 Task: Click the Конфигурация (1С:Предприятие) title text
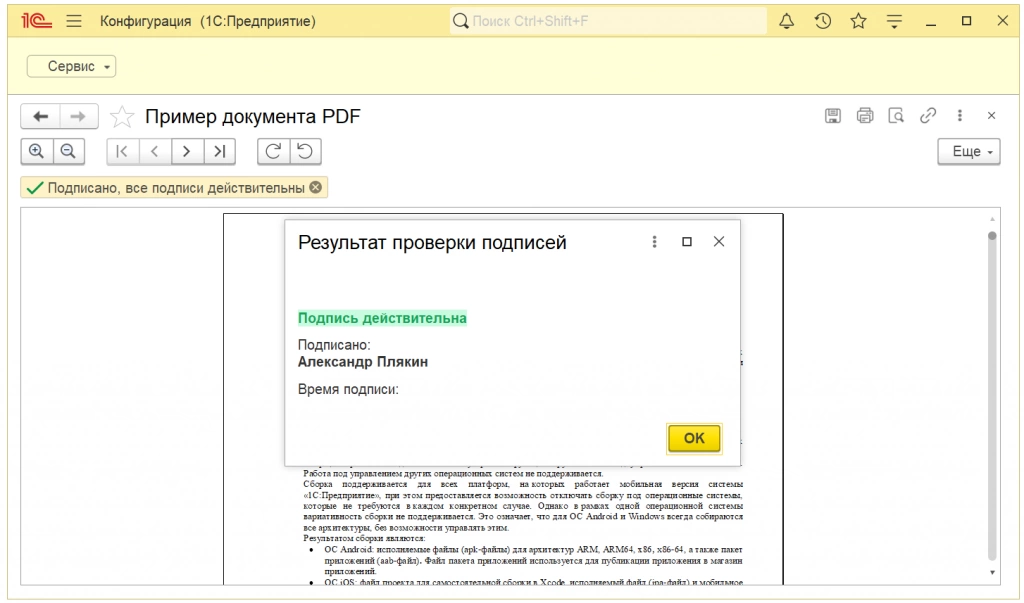[x=208, y=21]
